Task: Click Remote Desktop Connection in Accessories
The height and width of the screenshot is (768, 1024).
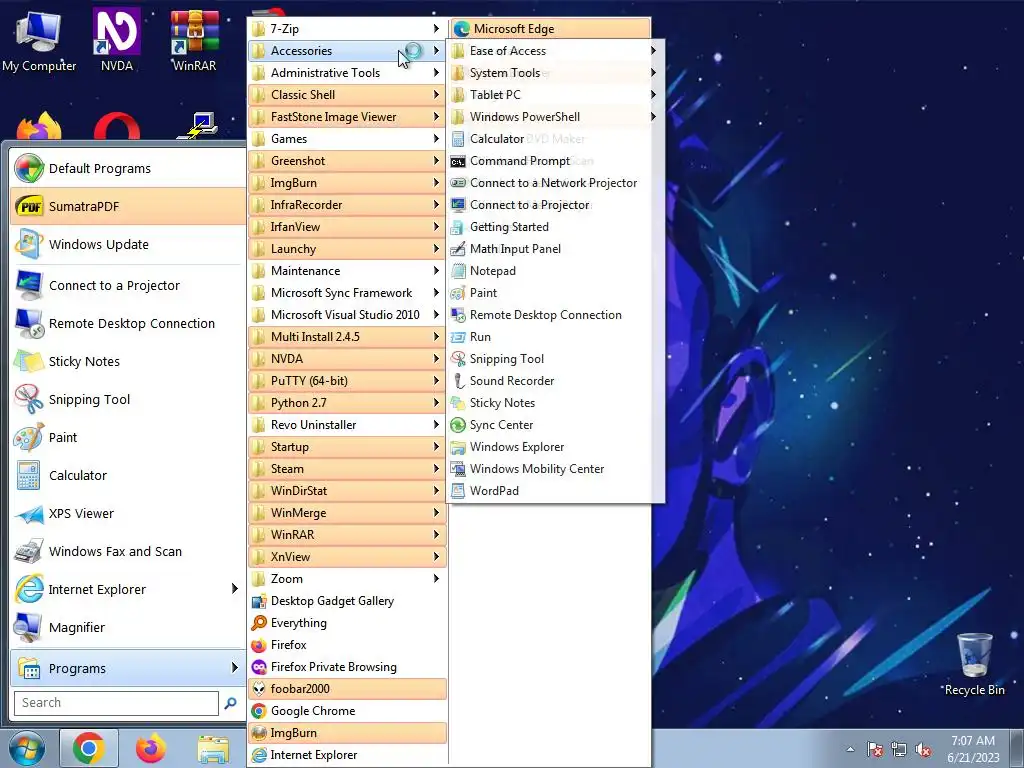Action: 555,315
